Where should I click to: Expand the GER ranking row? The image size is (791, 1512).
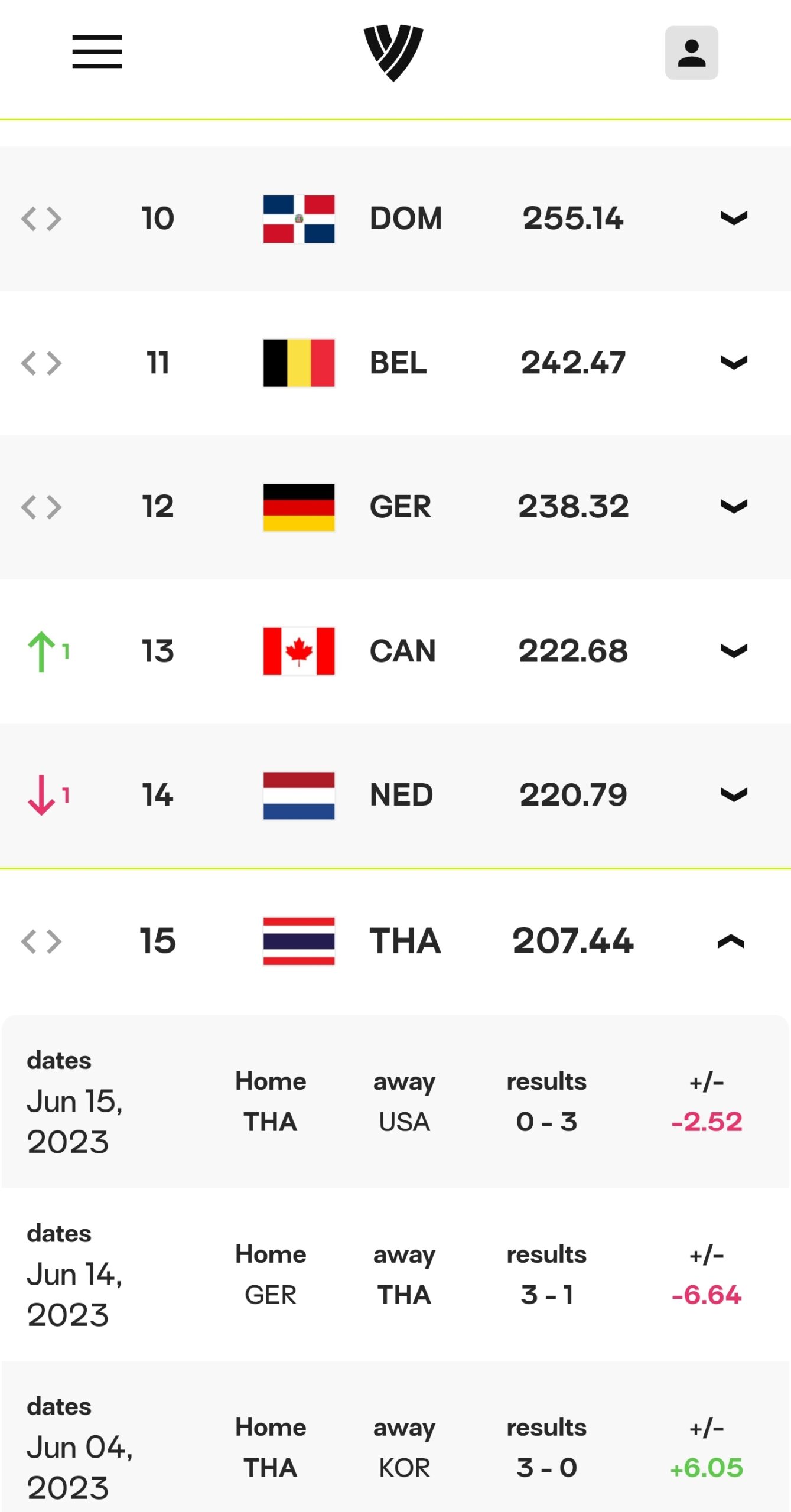tap(734, 507)
